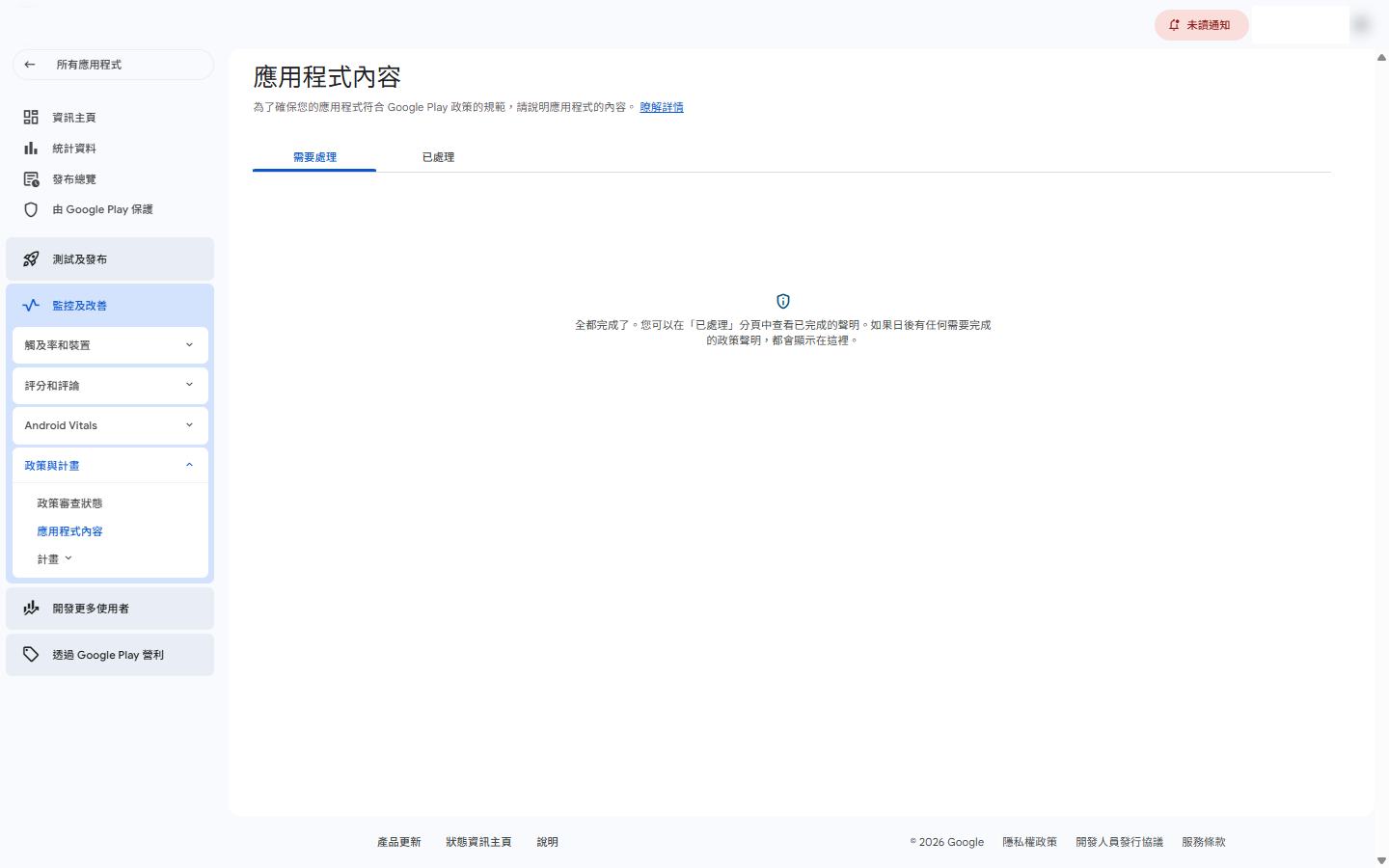The height and width of the screenshot is (868, 1389).
Task: Click the back arrow beside 所有應用程式
Action: pos(30,65)
